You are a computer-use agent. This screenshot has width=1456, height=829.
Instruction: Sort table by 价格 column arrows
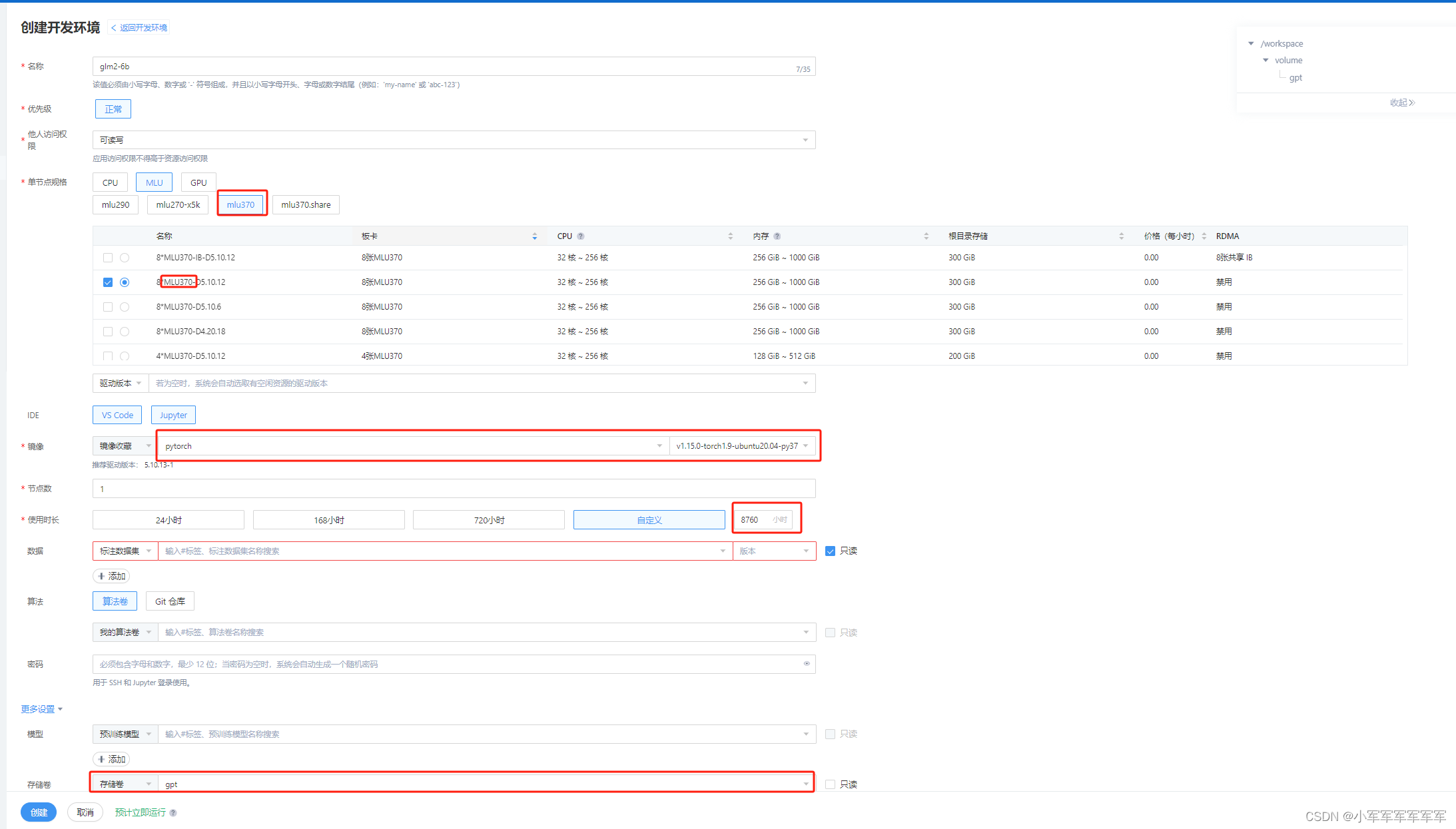(1204, 236)
